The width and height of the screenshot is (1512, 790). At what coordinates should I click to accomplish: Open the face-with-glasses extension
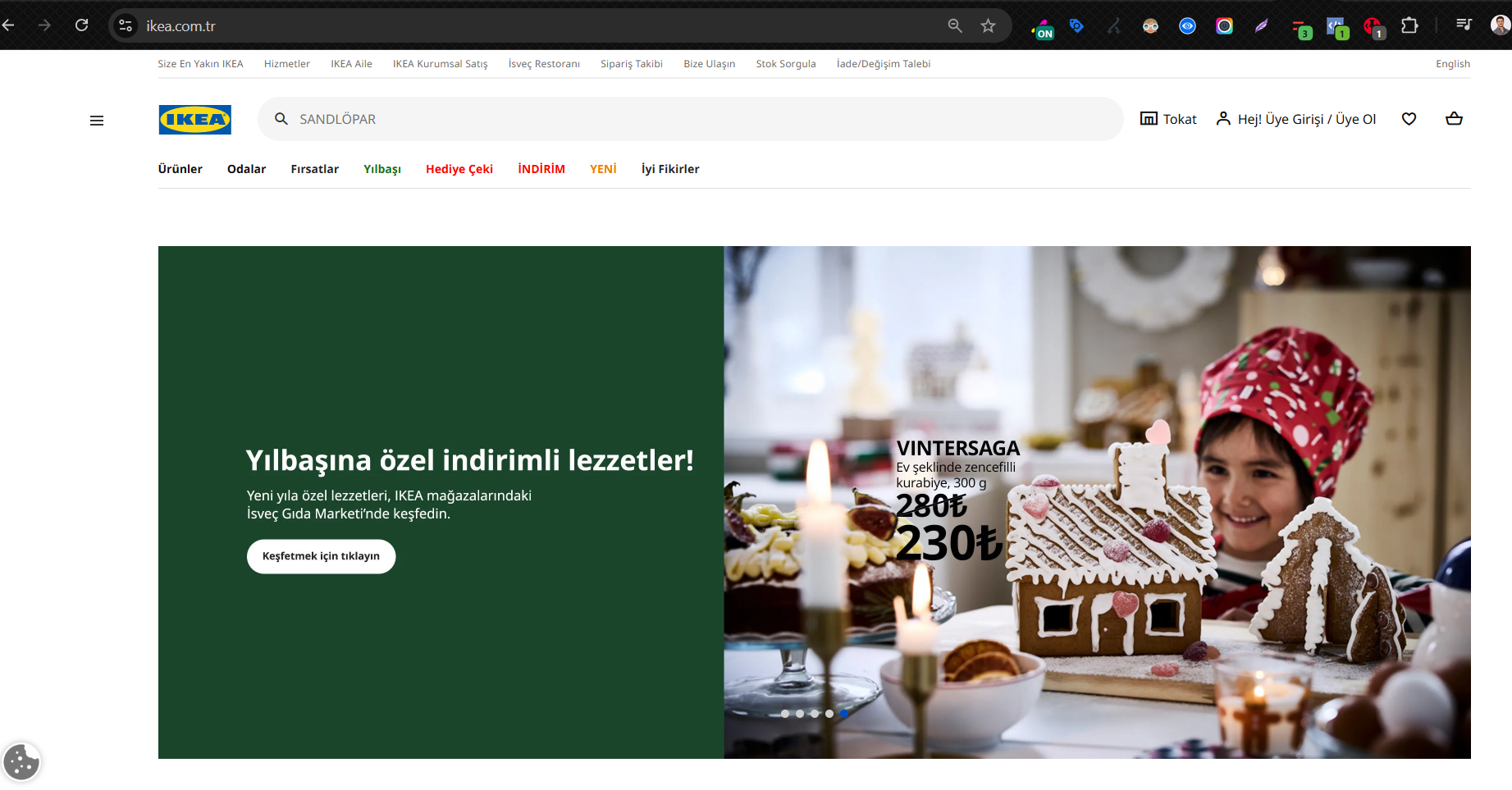point(1150,26)
